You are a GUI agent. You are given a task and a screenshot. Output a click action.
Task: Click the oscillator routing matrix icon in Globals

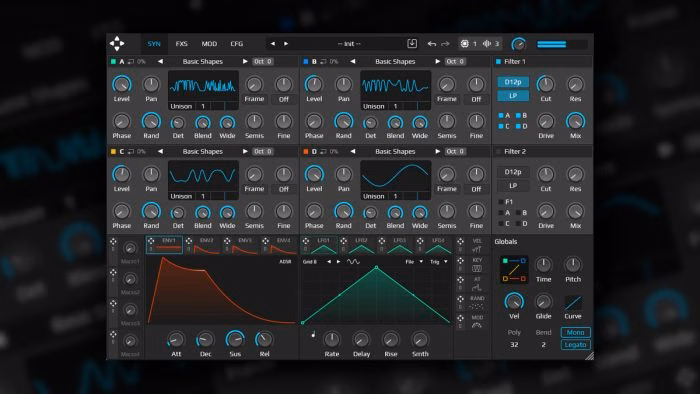point(514,270)
